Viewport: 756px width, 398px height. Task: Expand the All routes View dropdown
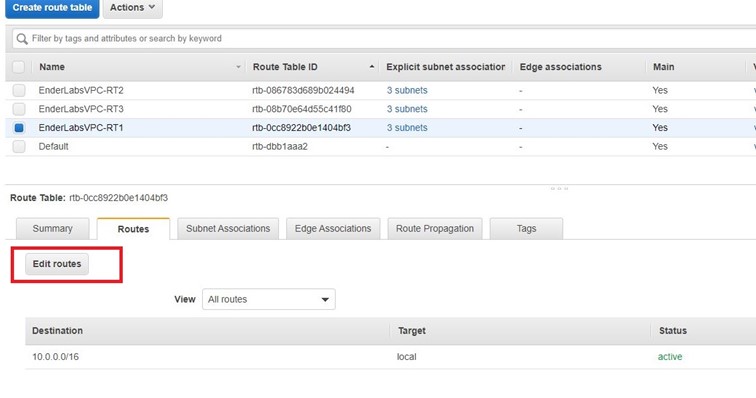pyautogui.click(x=269, y=299)
